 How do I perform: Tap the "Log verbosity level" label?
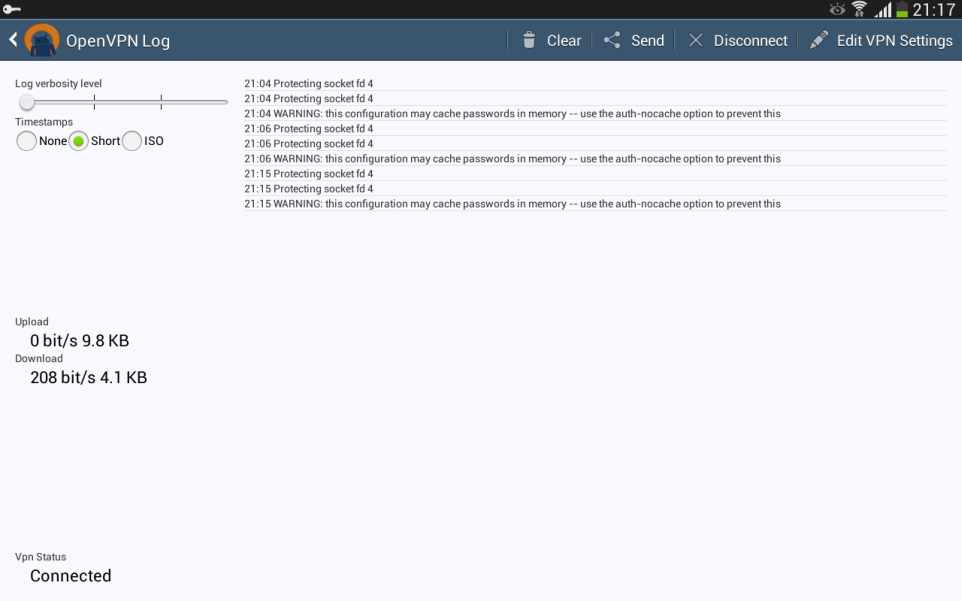tap(58, 83)
